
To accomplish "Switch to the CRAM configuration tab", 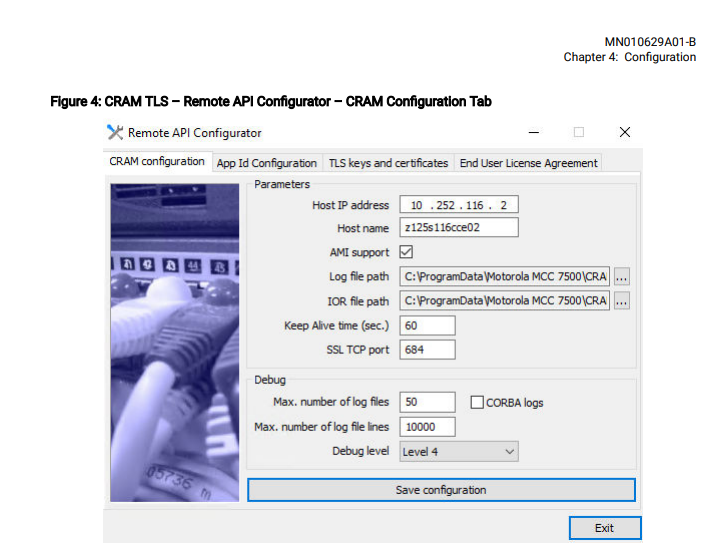I will [x=157, y=162].
